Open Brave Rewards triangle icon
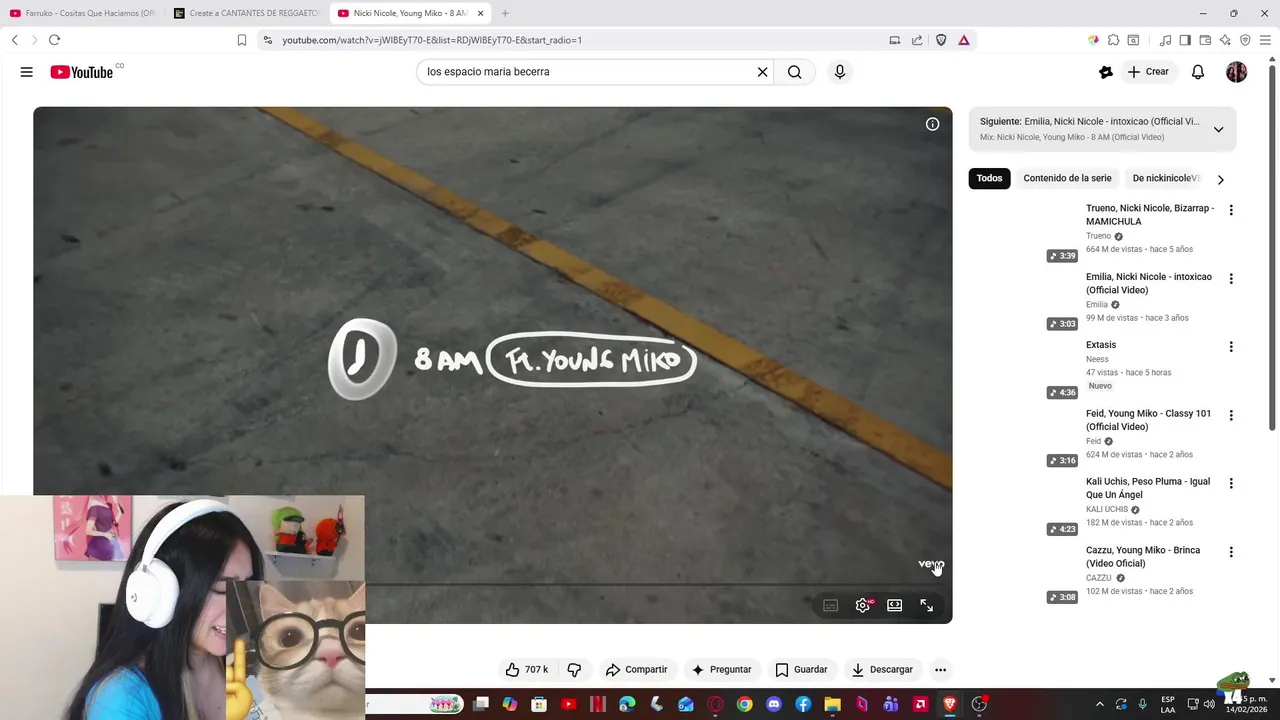This screenshot has width=1280, height=720. (x=964, y=40)
